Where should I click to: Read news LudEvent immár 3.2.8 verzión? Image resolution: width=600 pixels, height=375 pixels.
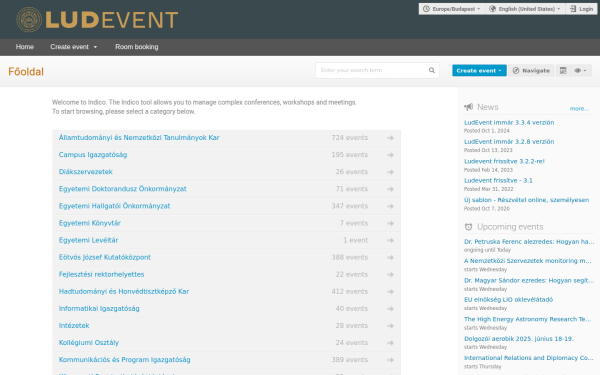coord(509,142)
